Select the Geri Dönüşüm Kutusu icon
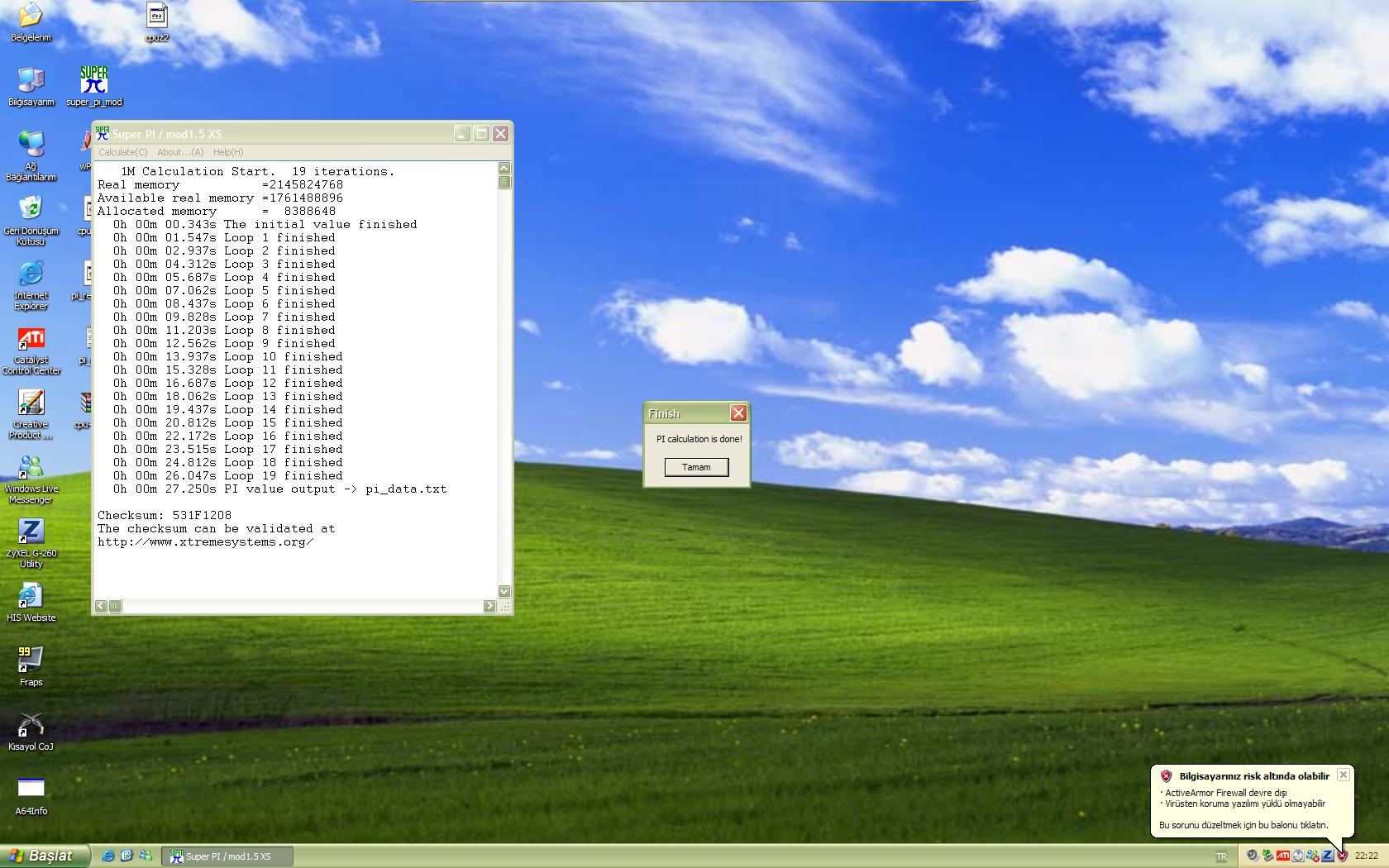The width and height of the screenshot is (1389, 868). tap(31, 221)
